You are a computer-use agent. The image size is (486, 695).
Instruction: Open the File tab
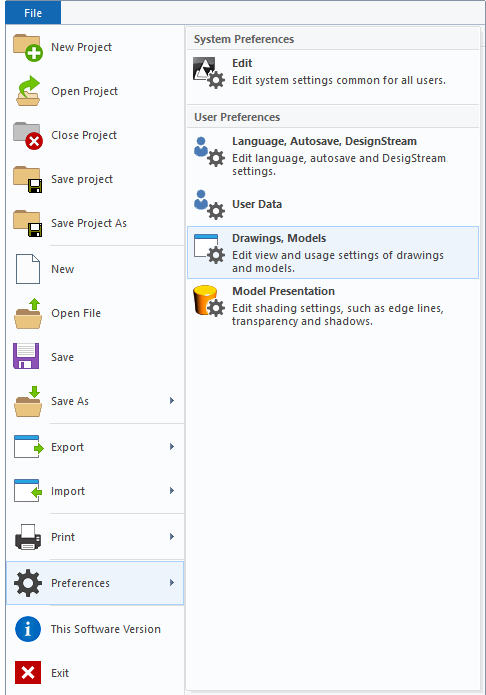coord(33,13)
